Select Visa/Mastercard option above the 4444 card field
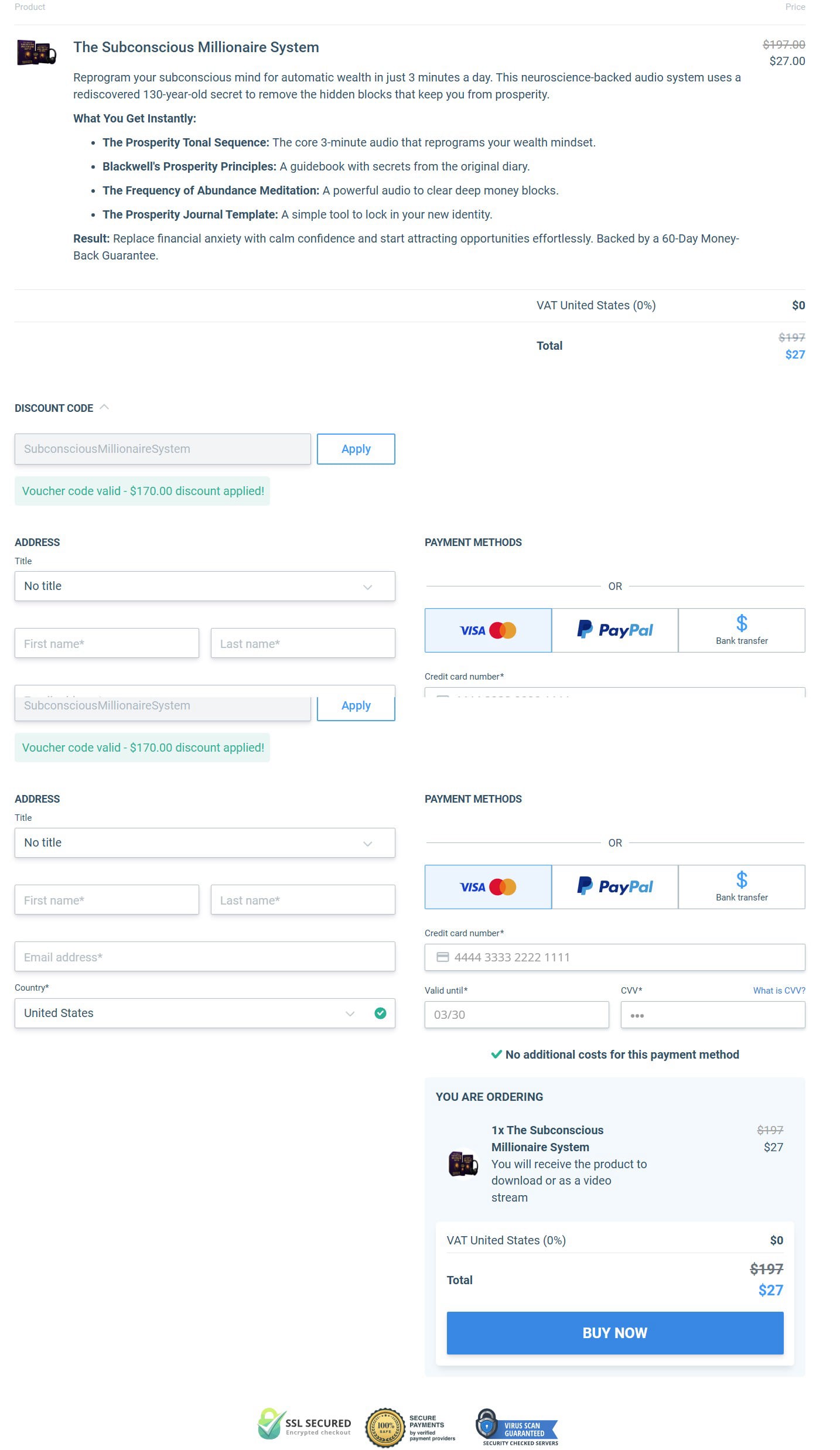 coord(488,887)
